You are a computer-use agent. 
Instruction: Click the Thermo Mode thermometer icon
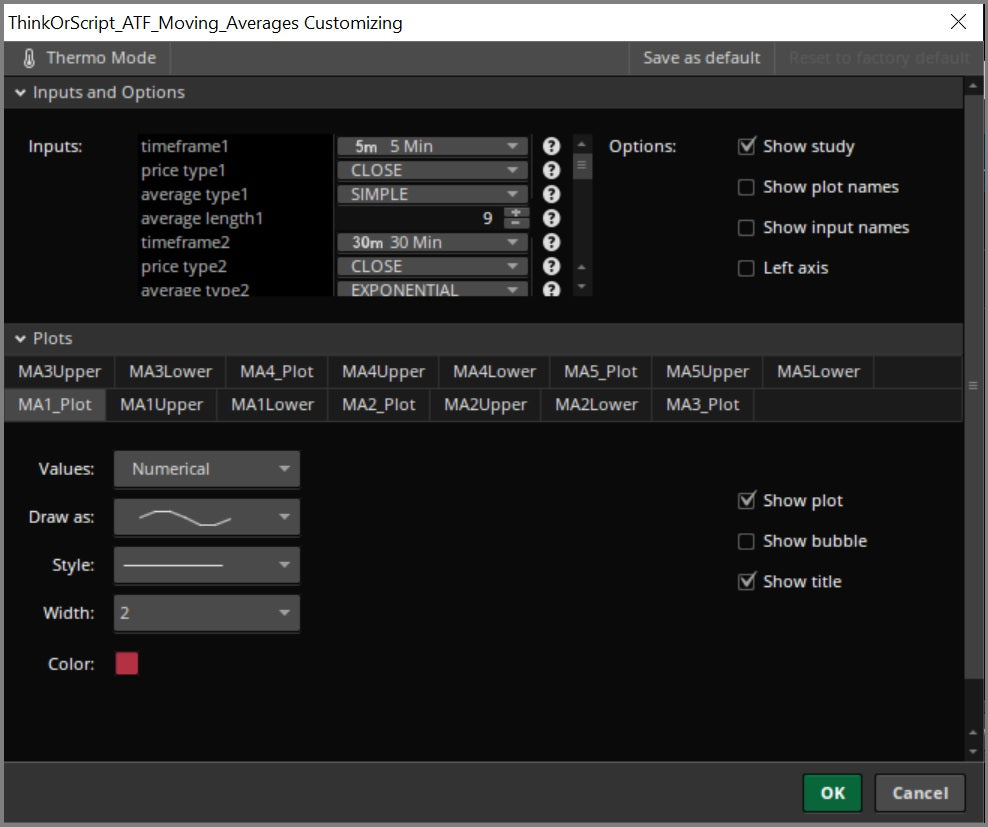coord(29,58)
